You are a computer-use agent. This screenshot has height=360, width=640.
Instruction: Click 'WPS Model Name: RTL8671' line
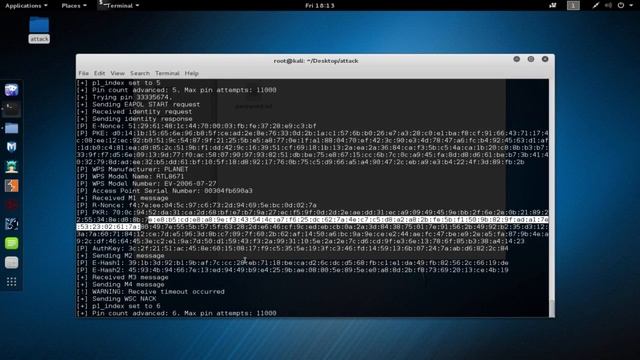coord(130,176)
